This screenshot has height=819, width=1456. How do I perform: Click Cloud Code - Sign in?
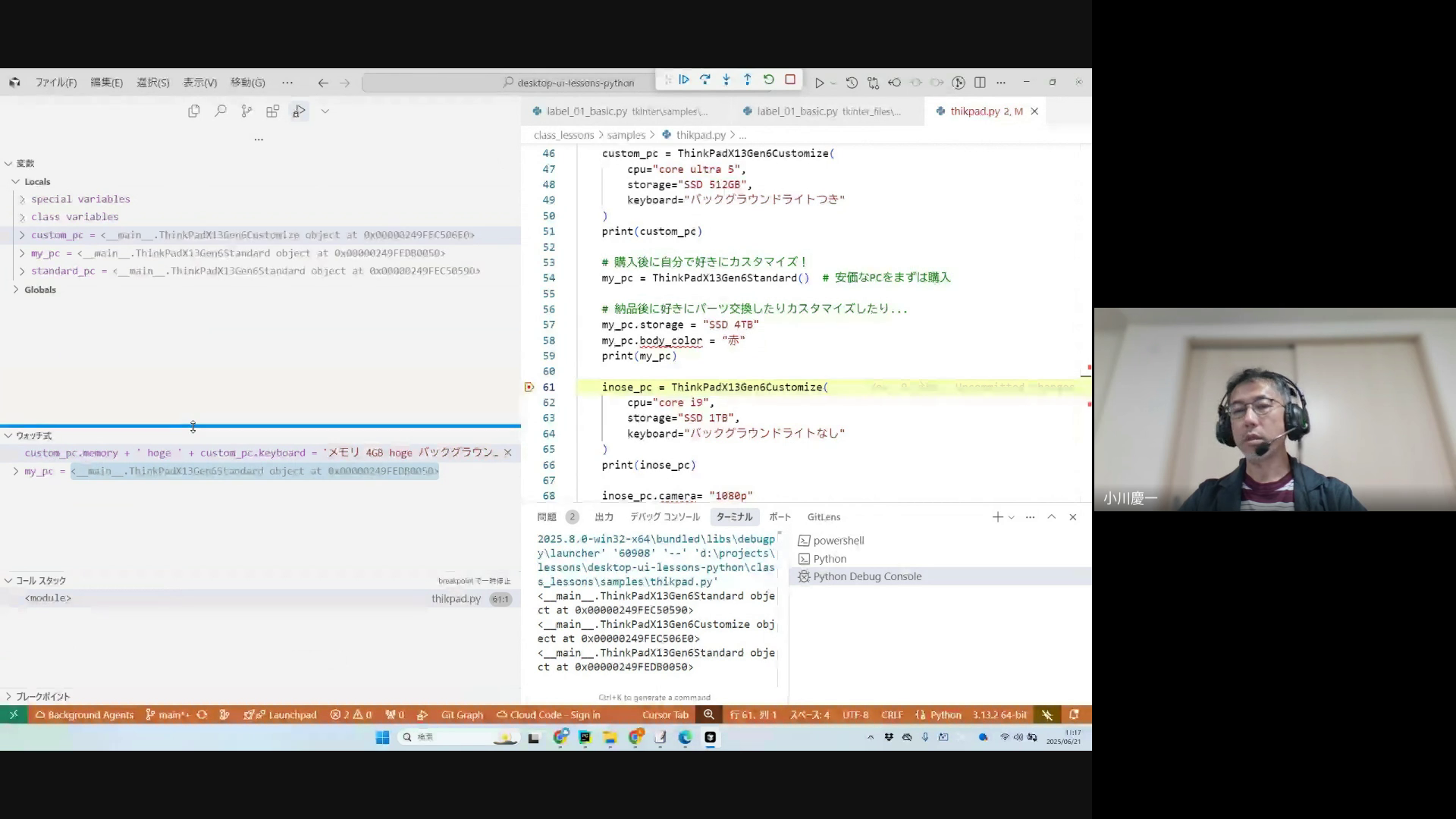(x=548, y=715)
